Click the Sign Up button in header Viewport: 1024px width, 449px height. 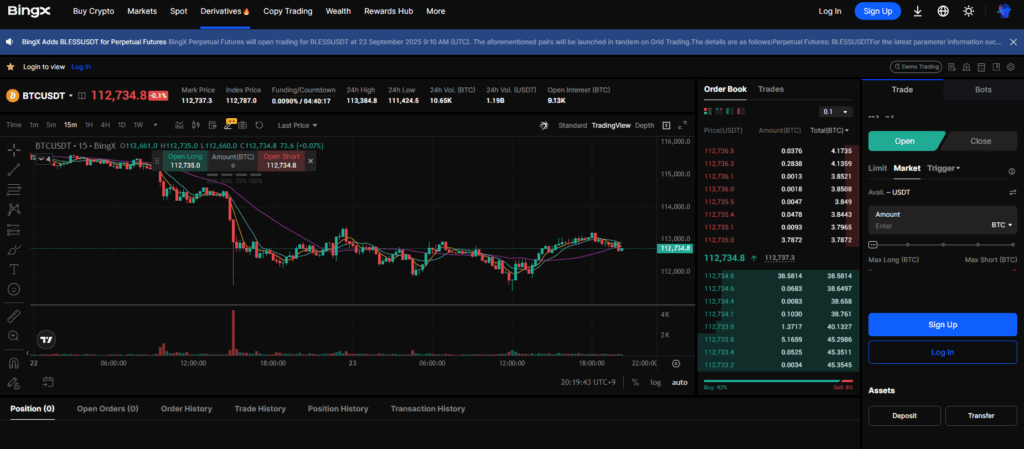coord(877,11)
